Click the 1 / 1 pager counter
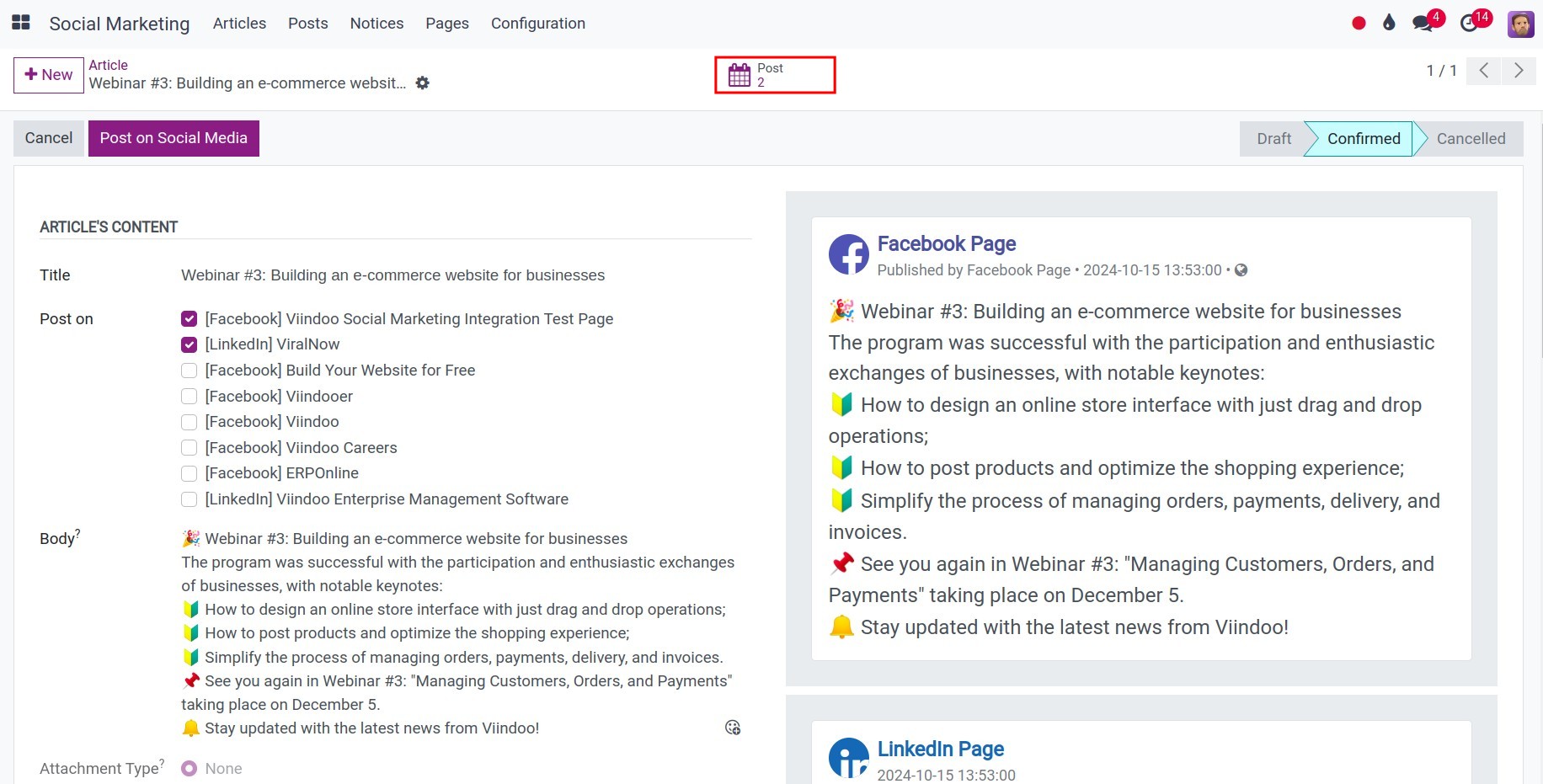The image size is (1543, 784). tap(1441, 71)
